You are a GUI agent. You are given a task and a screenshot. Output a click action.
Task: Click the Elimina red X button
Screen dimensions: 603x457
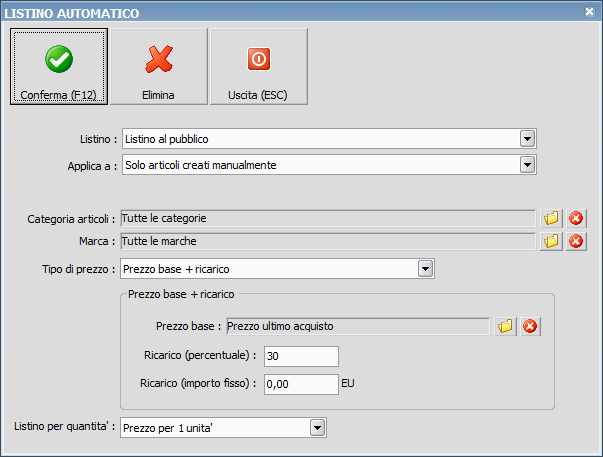pyautogui.click(x=158, y=66)
